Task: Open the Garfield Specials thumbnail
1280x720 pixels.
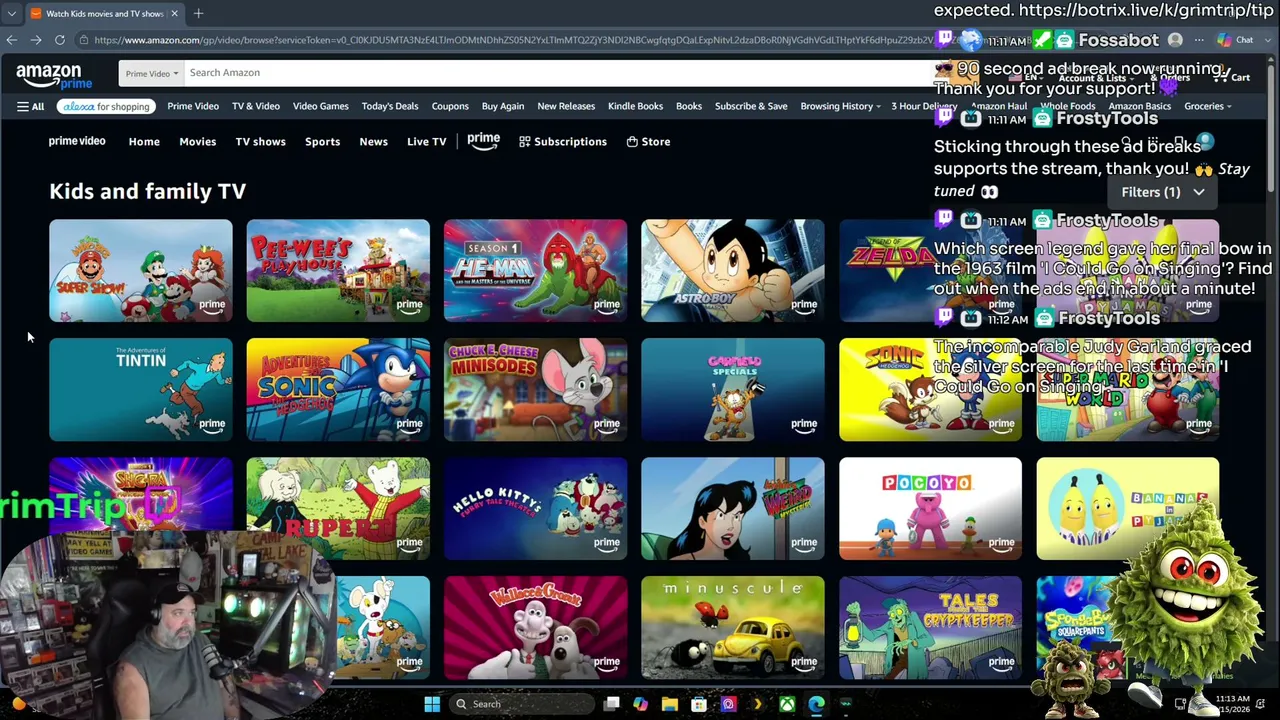Action: click(733, 390)
